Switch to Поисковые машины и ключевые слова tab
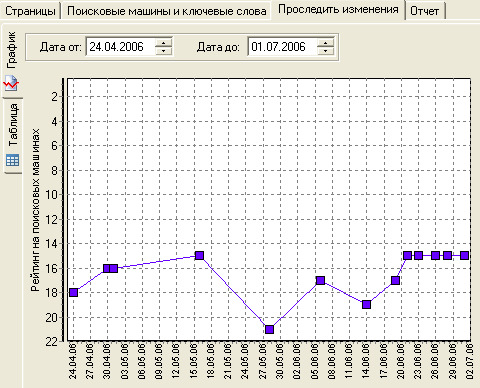The width and height of the screenshot is (480, 388). point(167,11)
